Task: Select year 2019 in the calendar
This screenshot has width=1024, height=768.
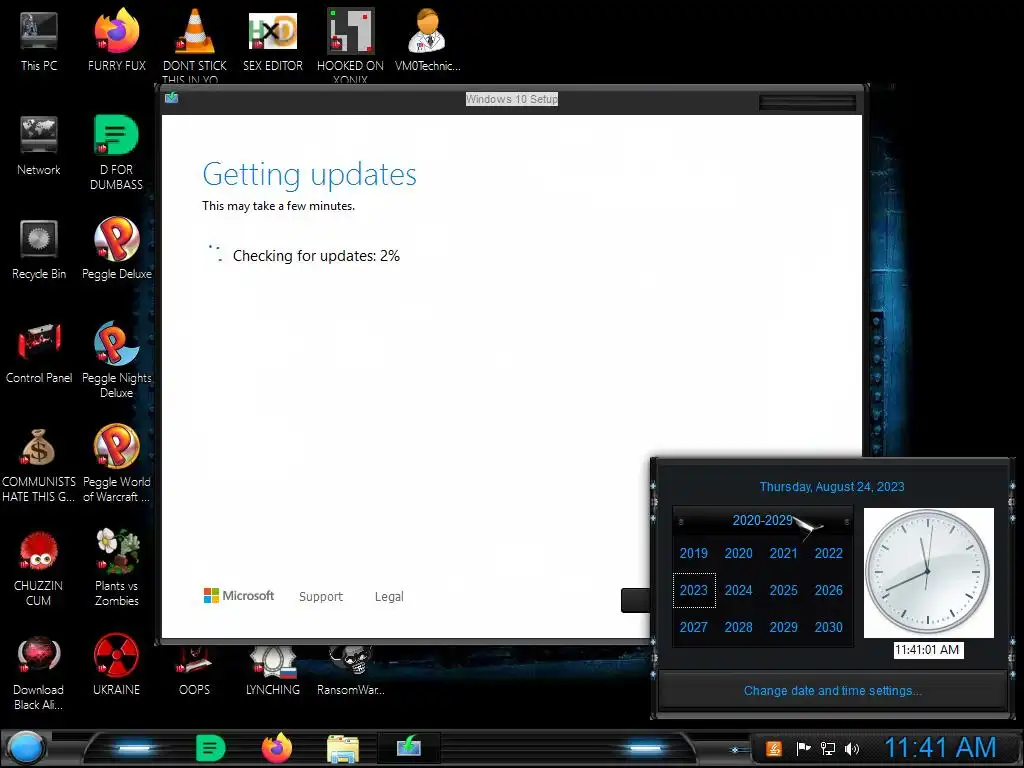Action: click(694, 553)
